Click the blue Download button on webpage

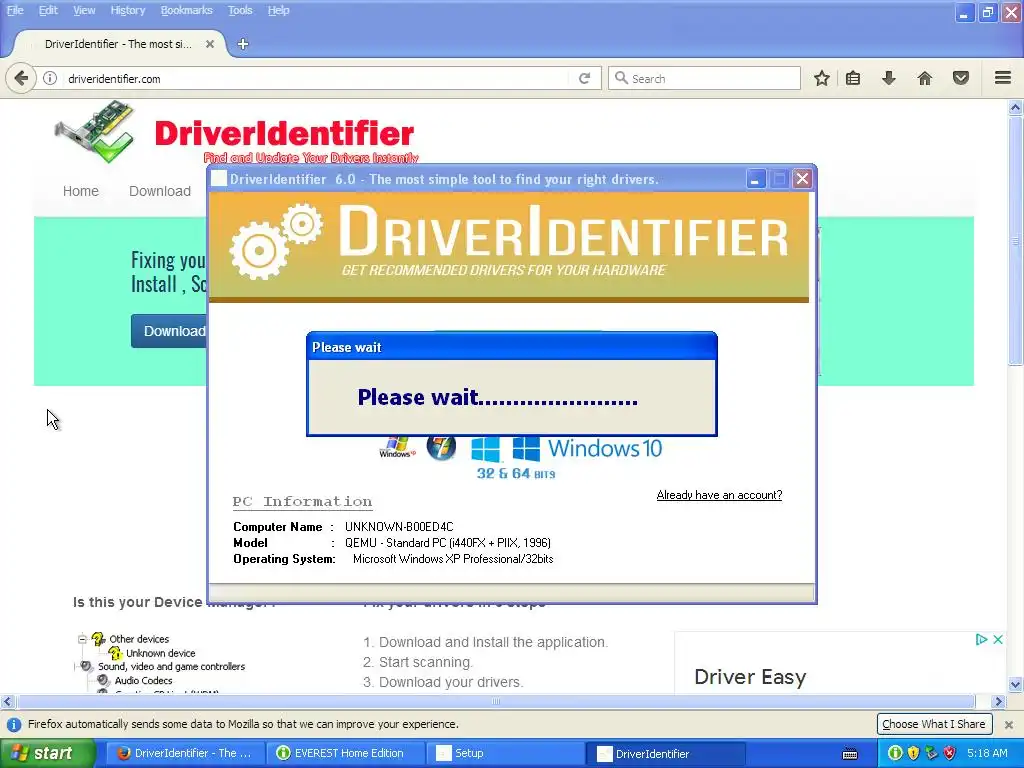(170, 331)
